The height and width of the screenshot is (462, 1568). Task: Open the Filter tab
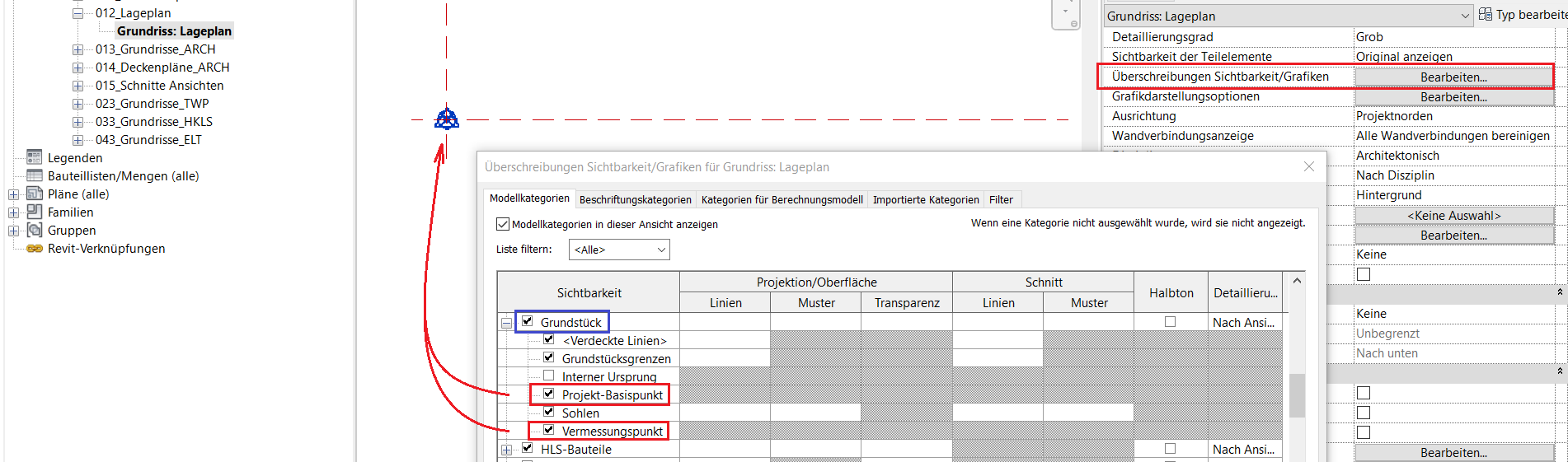[x=1001, y=199]
